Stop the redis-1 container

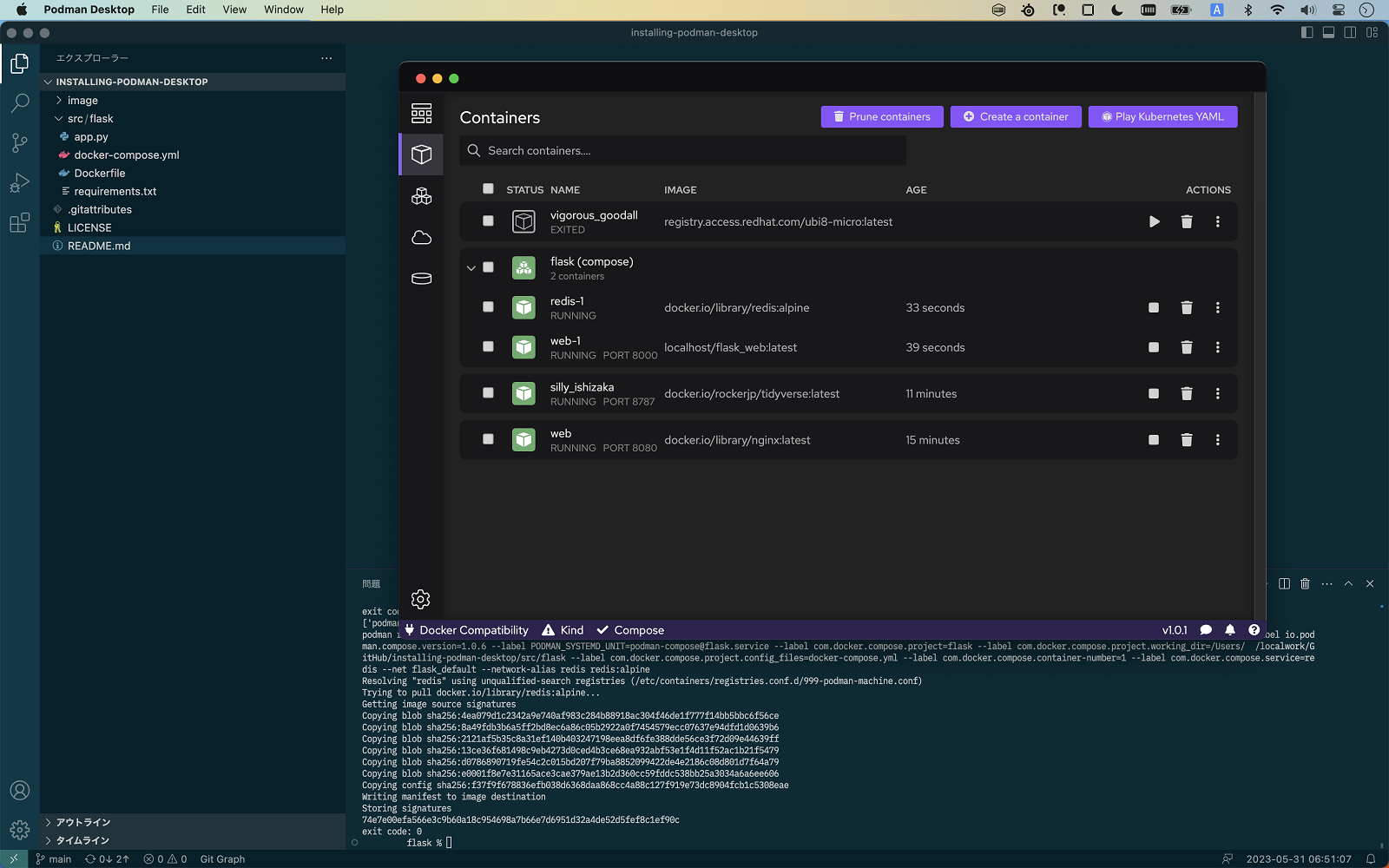1154,308
